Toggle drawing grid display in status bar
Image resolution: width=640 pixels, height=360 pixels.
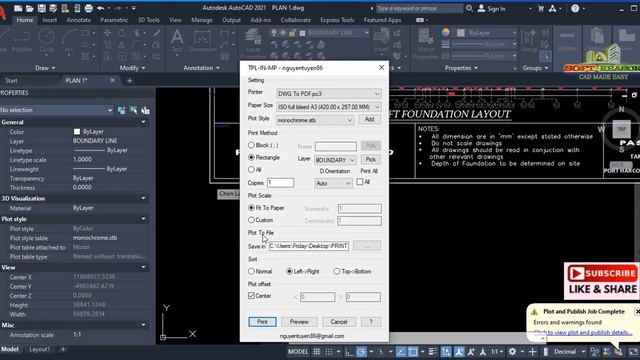(316, 351)
